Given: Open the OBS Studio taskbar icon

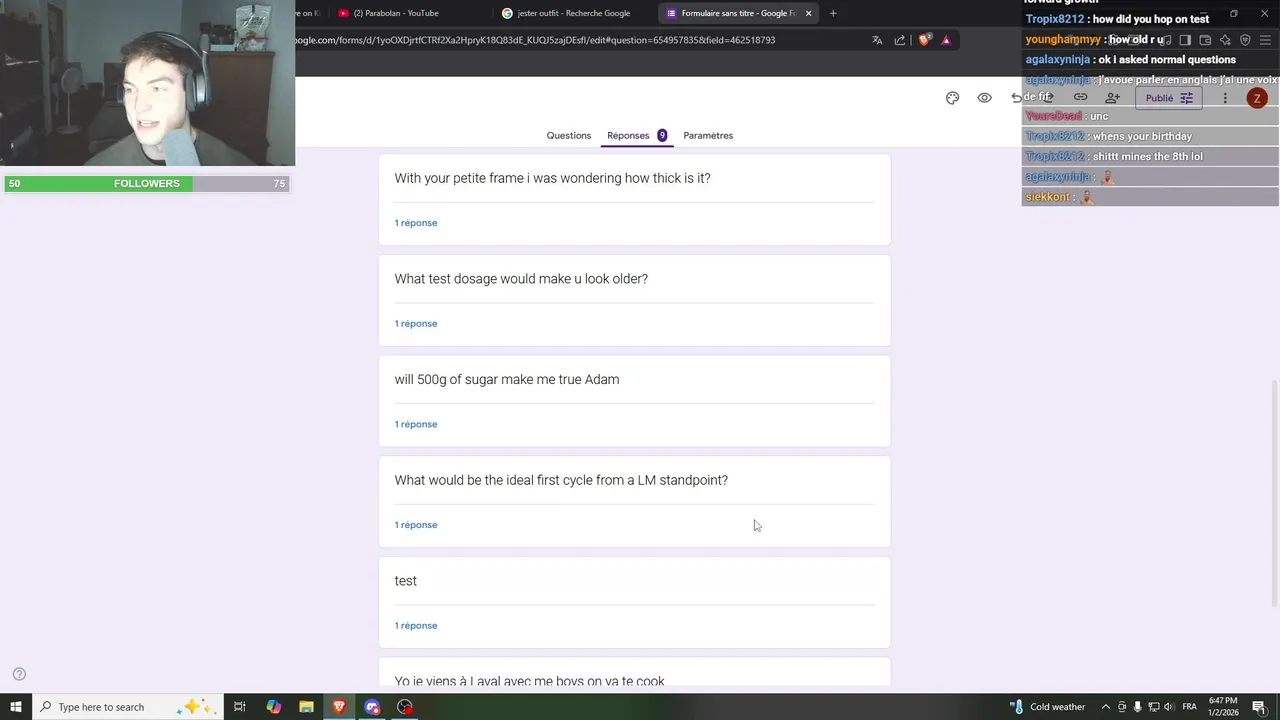Looking at the screenshot, I should 405,707.
